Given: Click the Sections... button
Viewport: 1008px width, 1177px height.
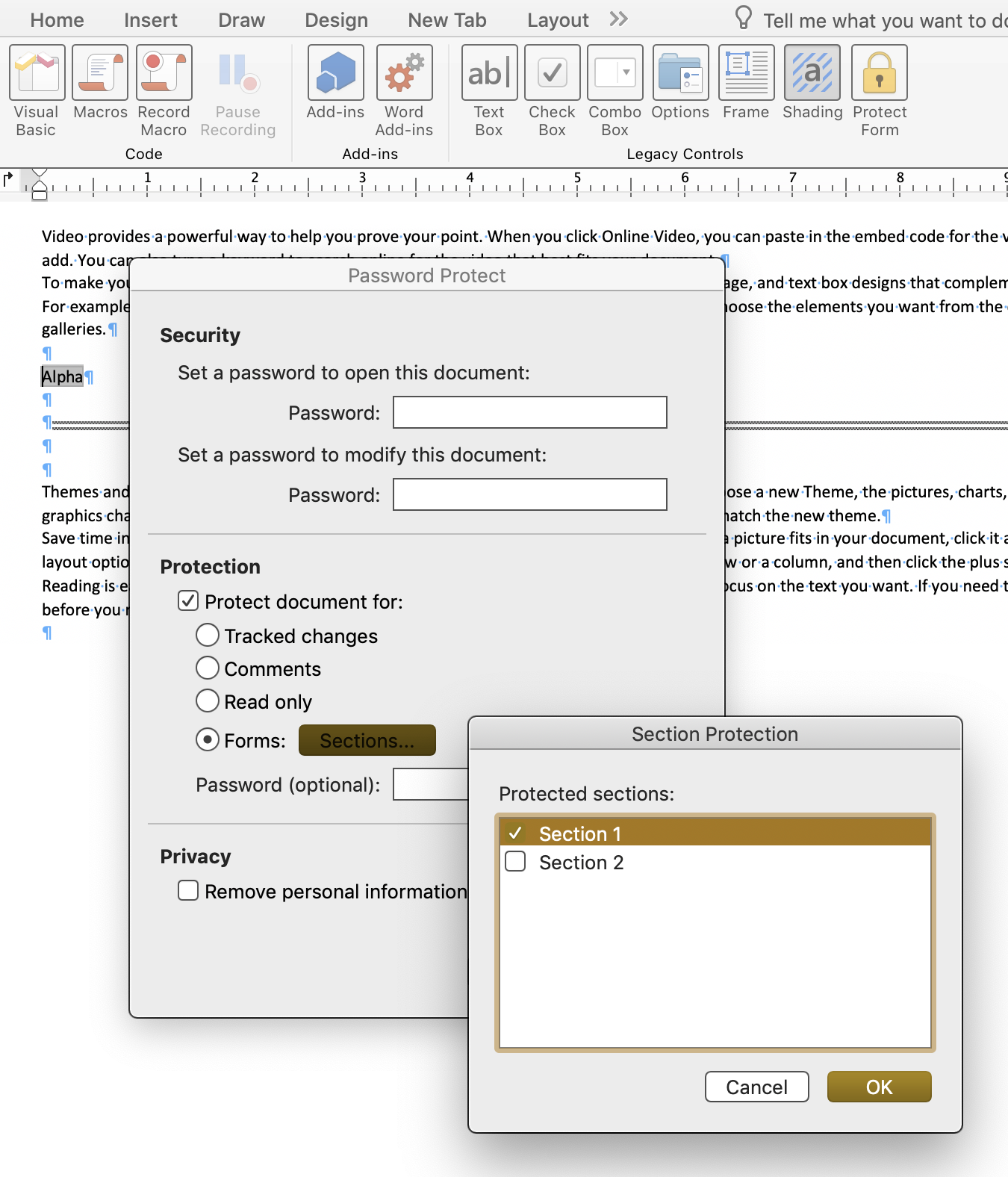Looking at the screenshot, I should (367, 740).
